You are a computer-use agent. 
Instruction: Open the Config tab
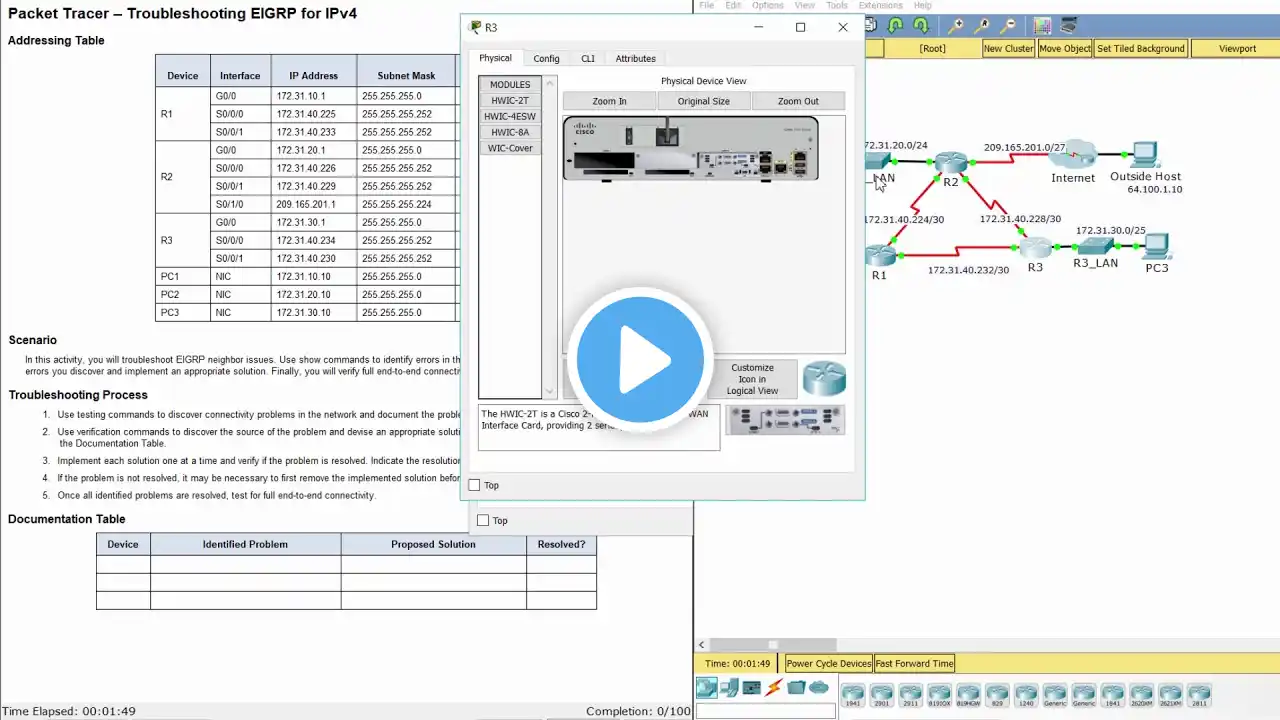[546, 58]
